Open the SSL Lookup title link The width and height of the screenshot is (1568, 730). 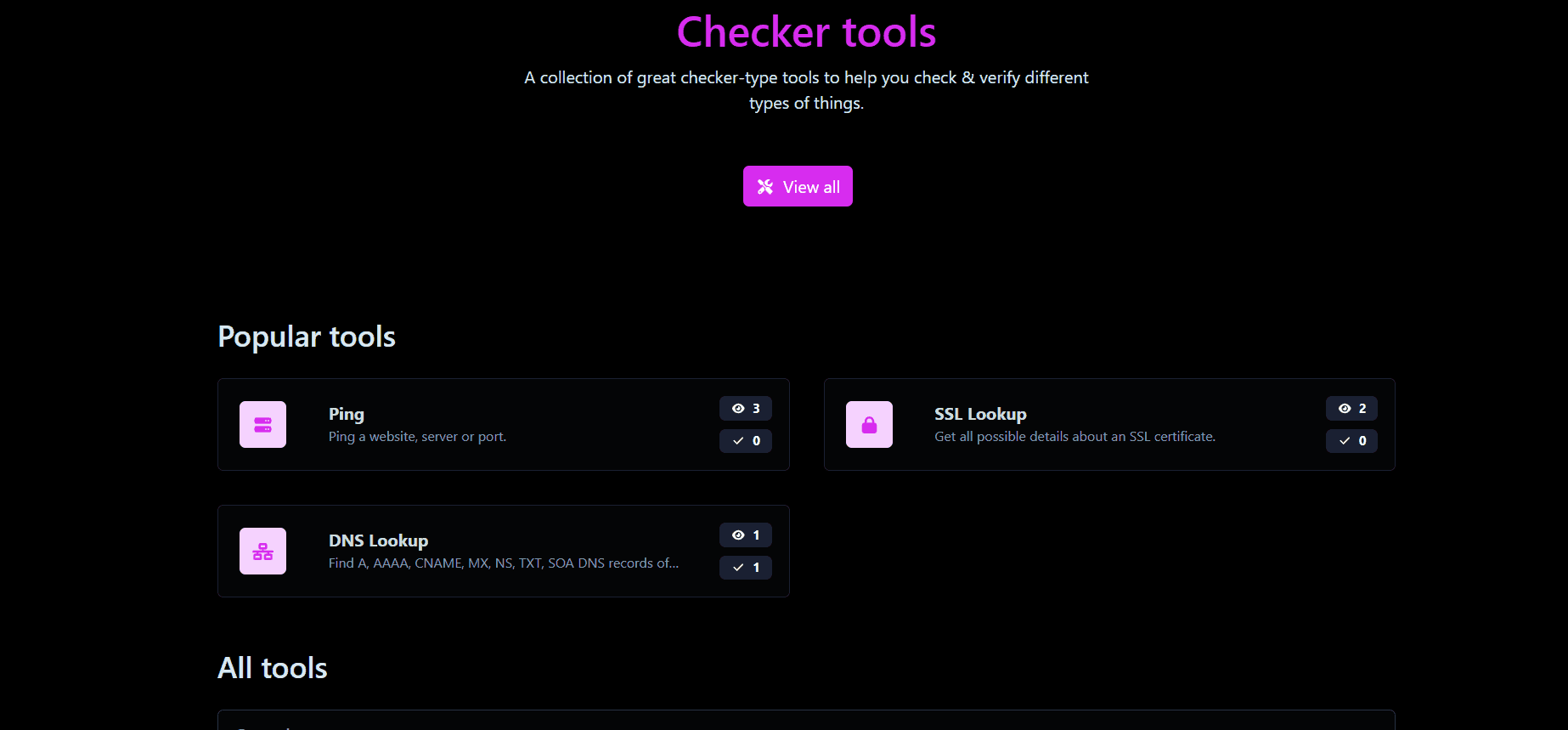pos(980,414)
